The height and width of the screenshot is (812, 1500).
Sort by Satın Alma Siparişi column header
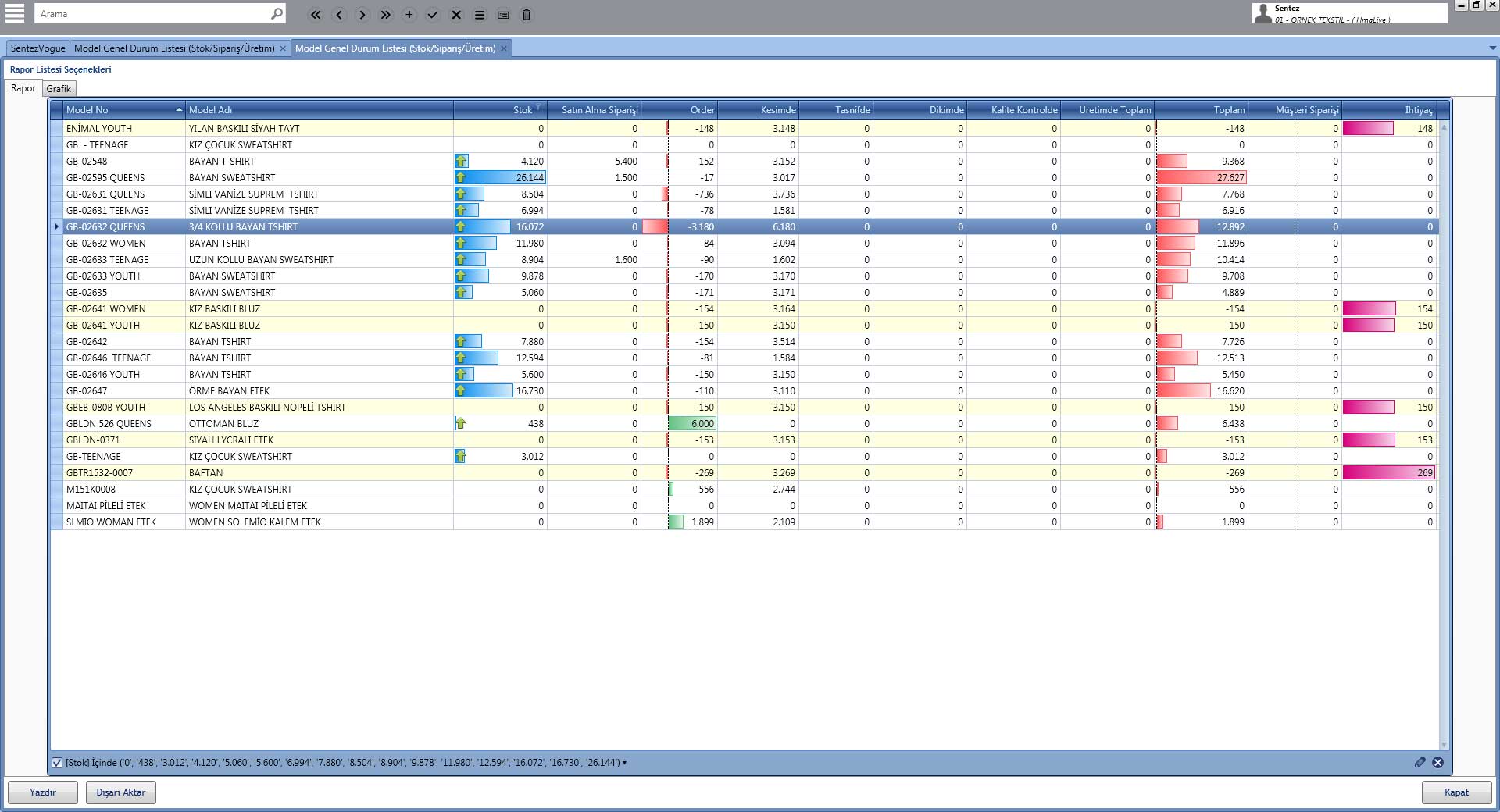coord(594,110)
